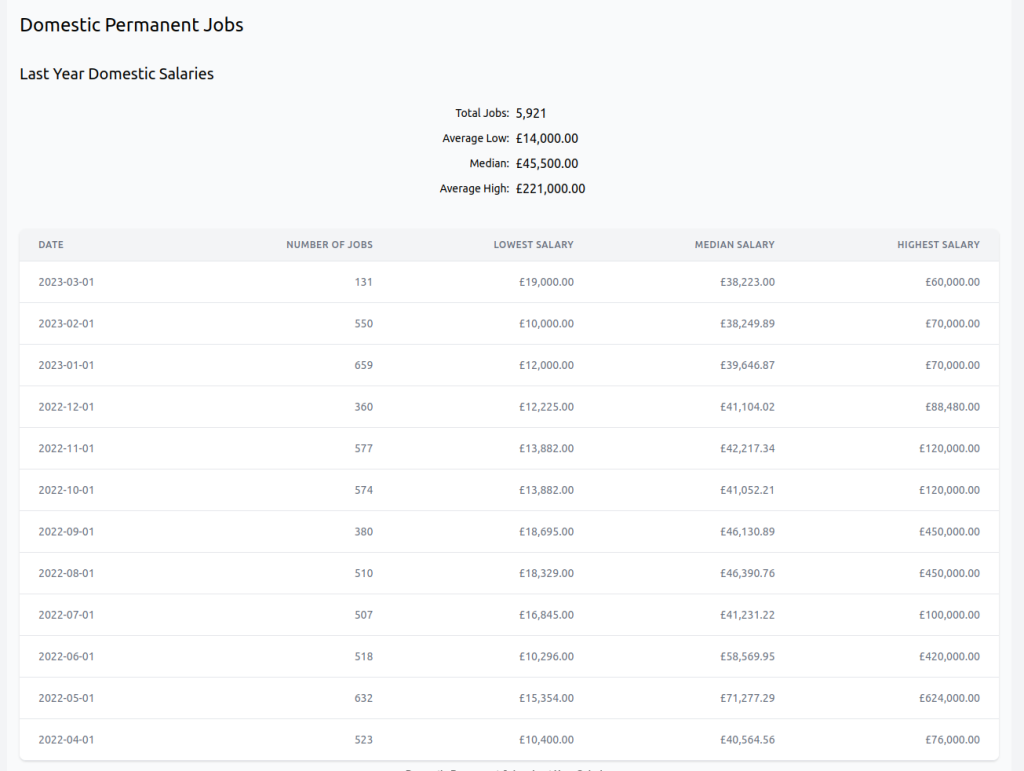This screenshot has height=771, width=1024.
Task: Click the 2022-12-01 row
Action: (66, 406)
